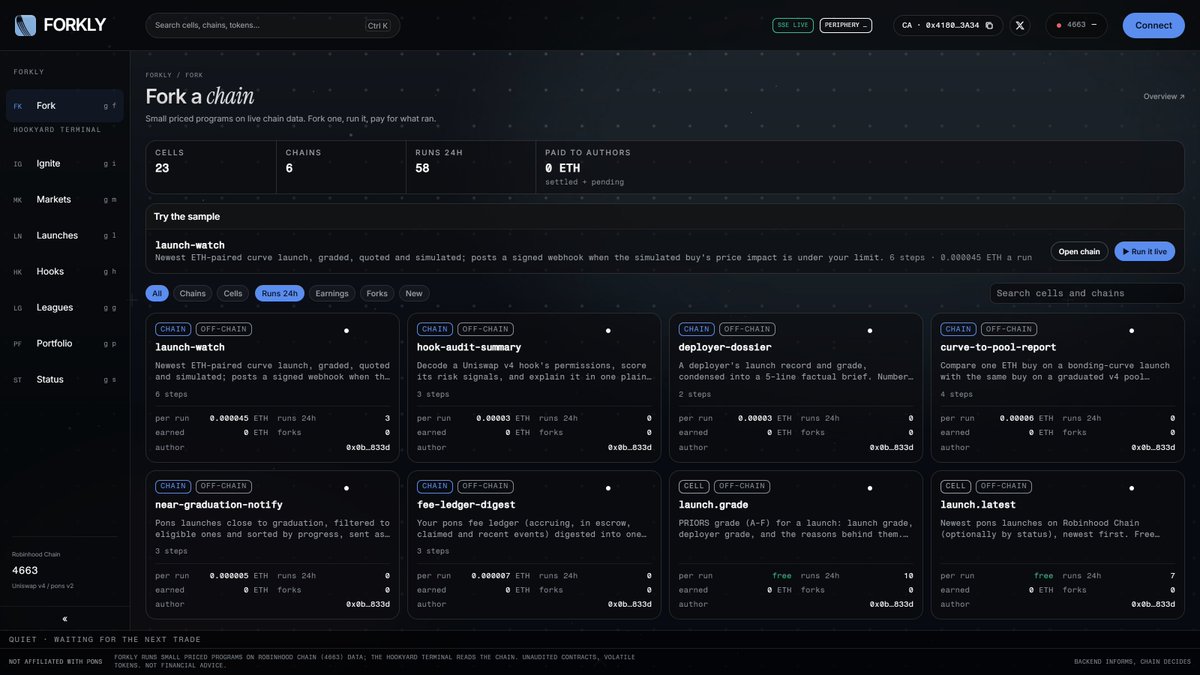This screenshot has height=675, width=1200.
Task: Select the Chains filter pill
Action: 193,293
